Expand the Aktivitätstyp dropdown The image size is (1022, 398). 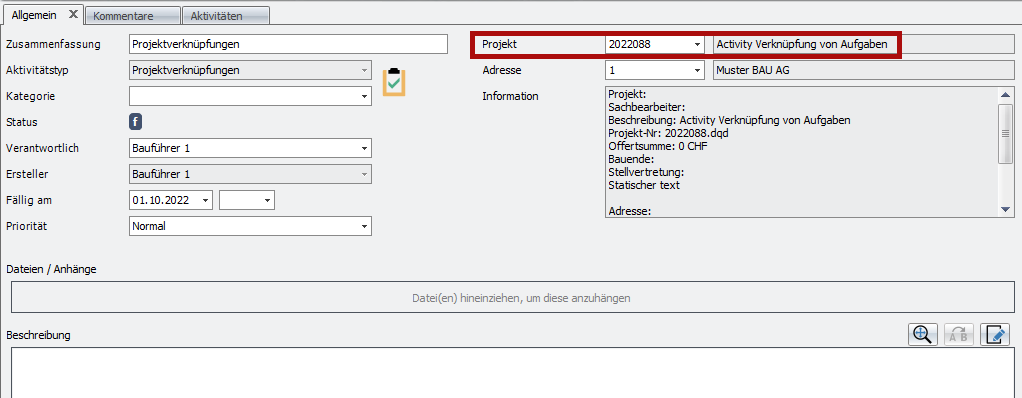coord(364,70)
